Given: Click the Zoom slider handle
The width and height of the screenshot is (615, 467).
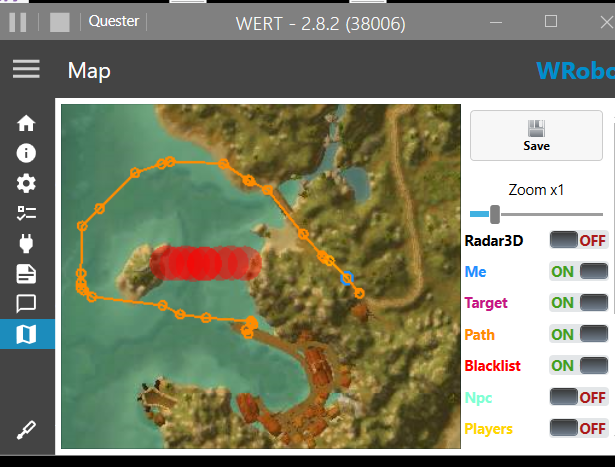Looking at the screenshot, I should (495, 213).
